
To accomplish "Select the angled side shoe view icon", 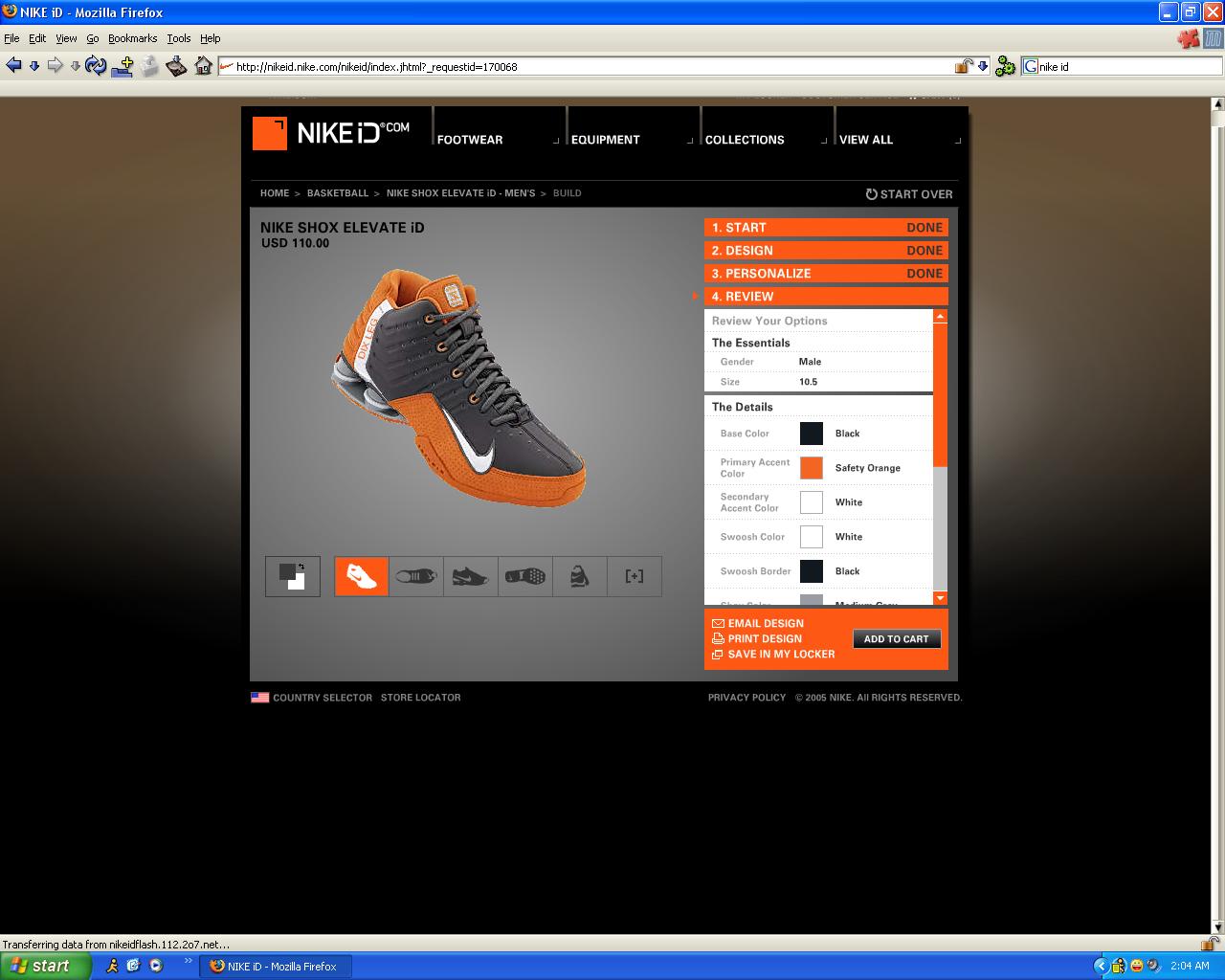I will coord(362,576).
